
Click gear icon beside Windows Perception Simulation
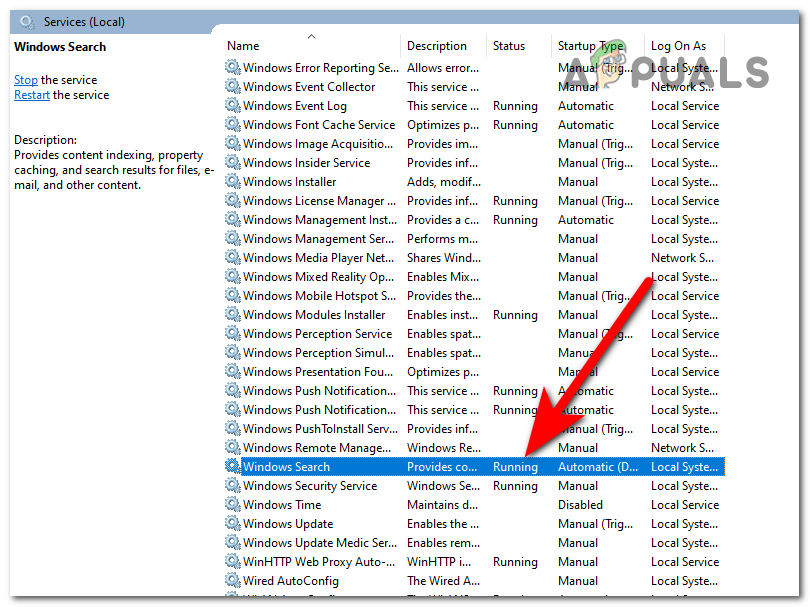coord(233,352)
